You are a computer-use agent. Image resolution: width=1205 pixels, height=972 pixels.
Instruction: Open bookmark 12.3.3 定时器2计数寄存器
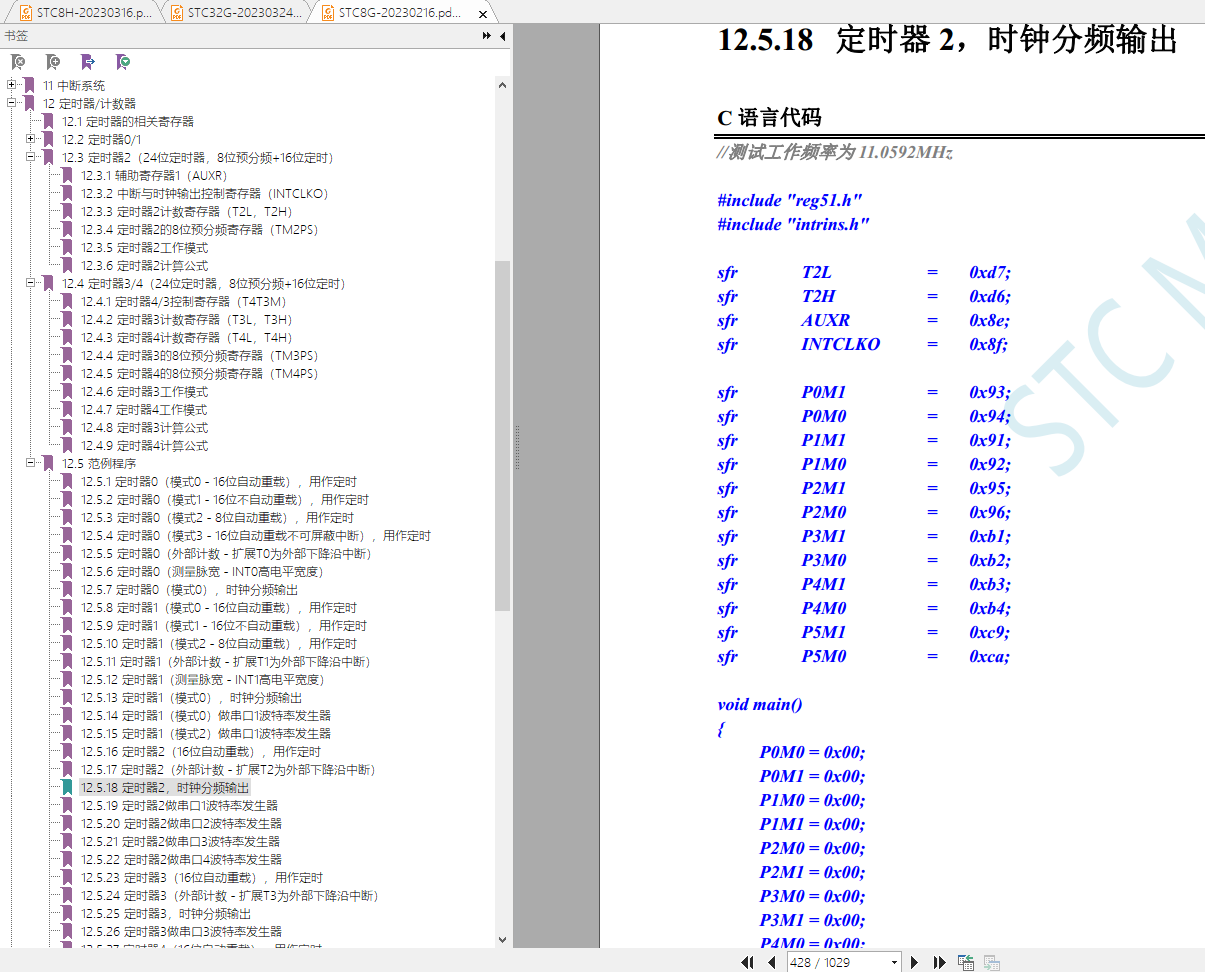[187, 211]
